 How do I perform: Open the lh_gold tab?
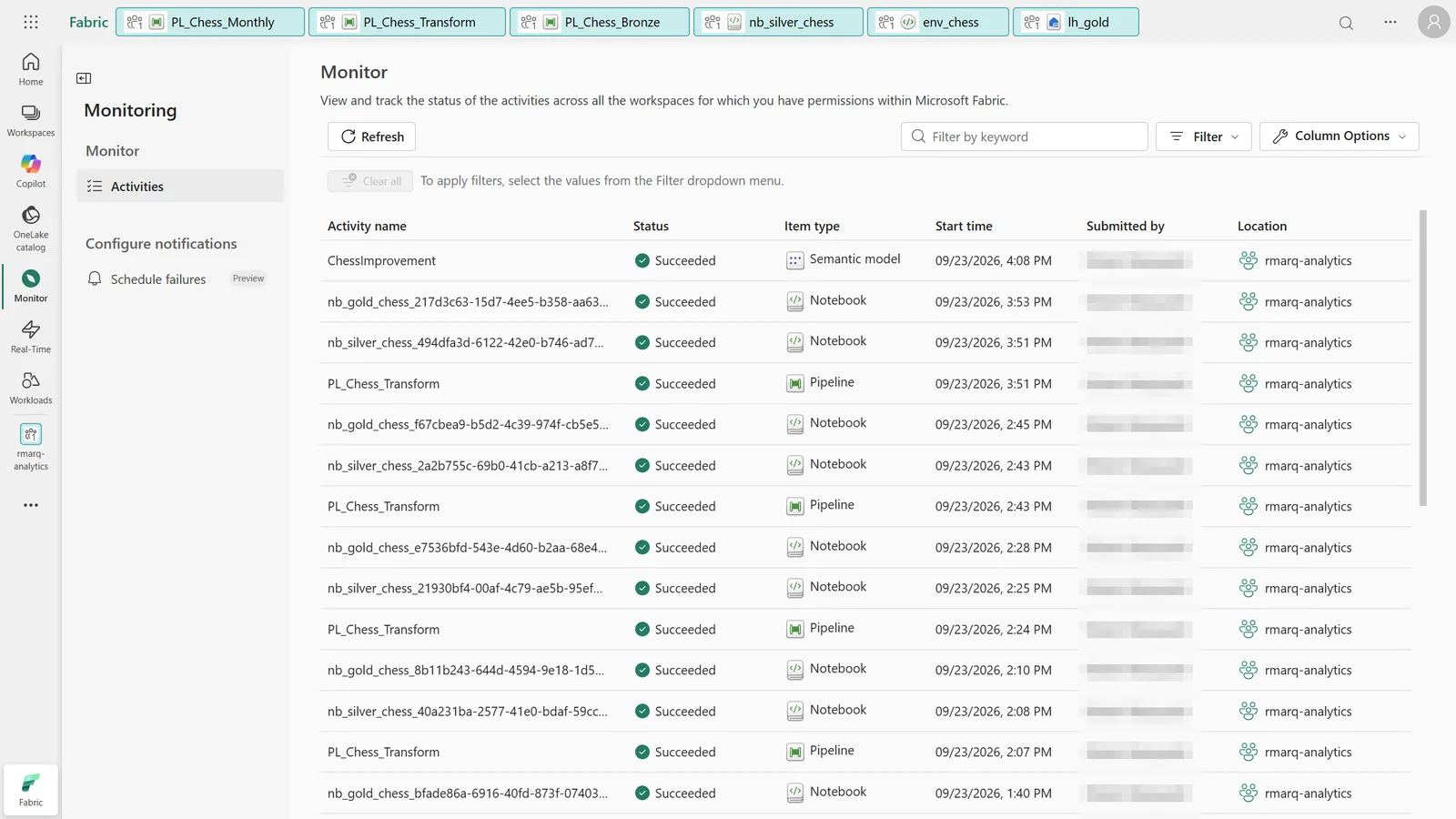tap(1076, 22)
